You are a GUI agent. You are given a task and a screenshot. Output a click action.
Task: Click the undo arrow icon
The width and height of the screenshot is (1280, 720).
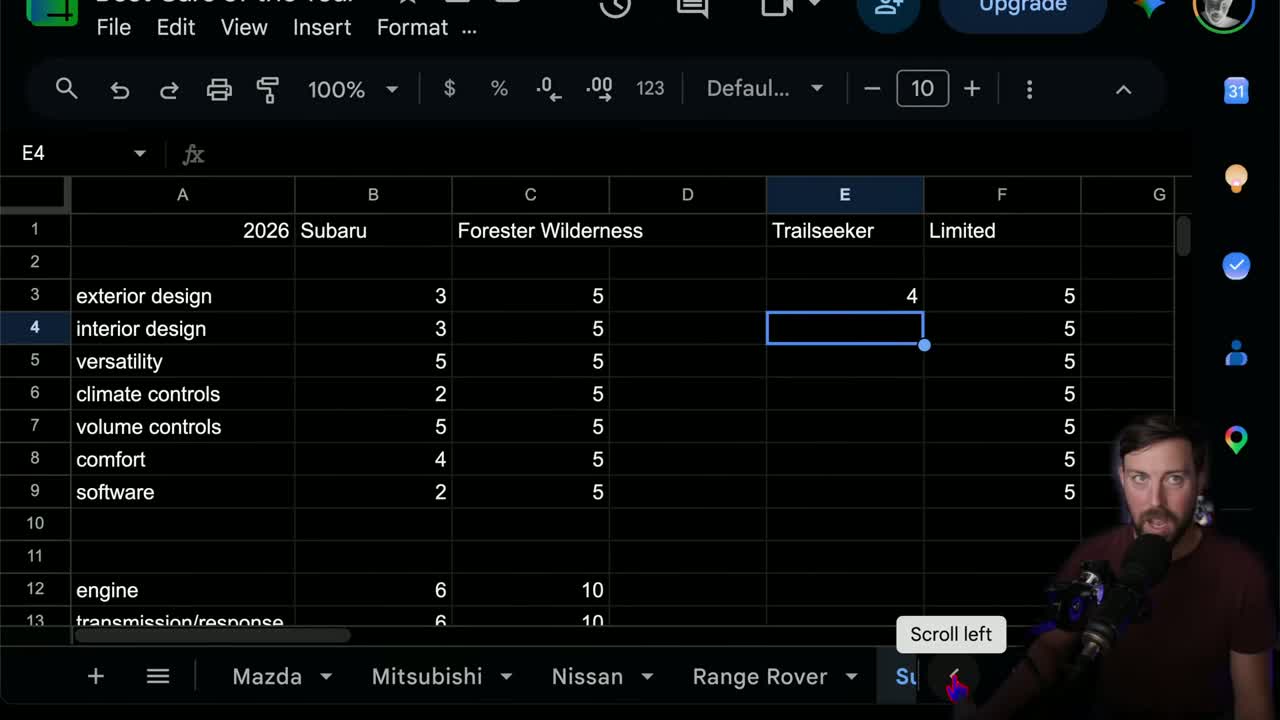pos(120,90)
